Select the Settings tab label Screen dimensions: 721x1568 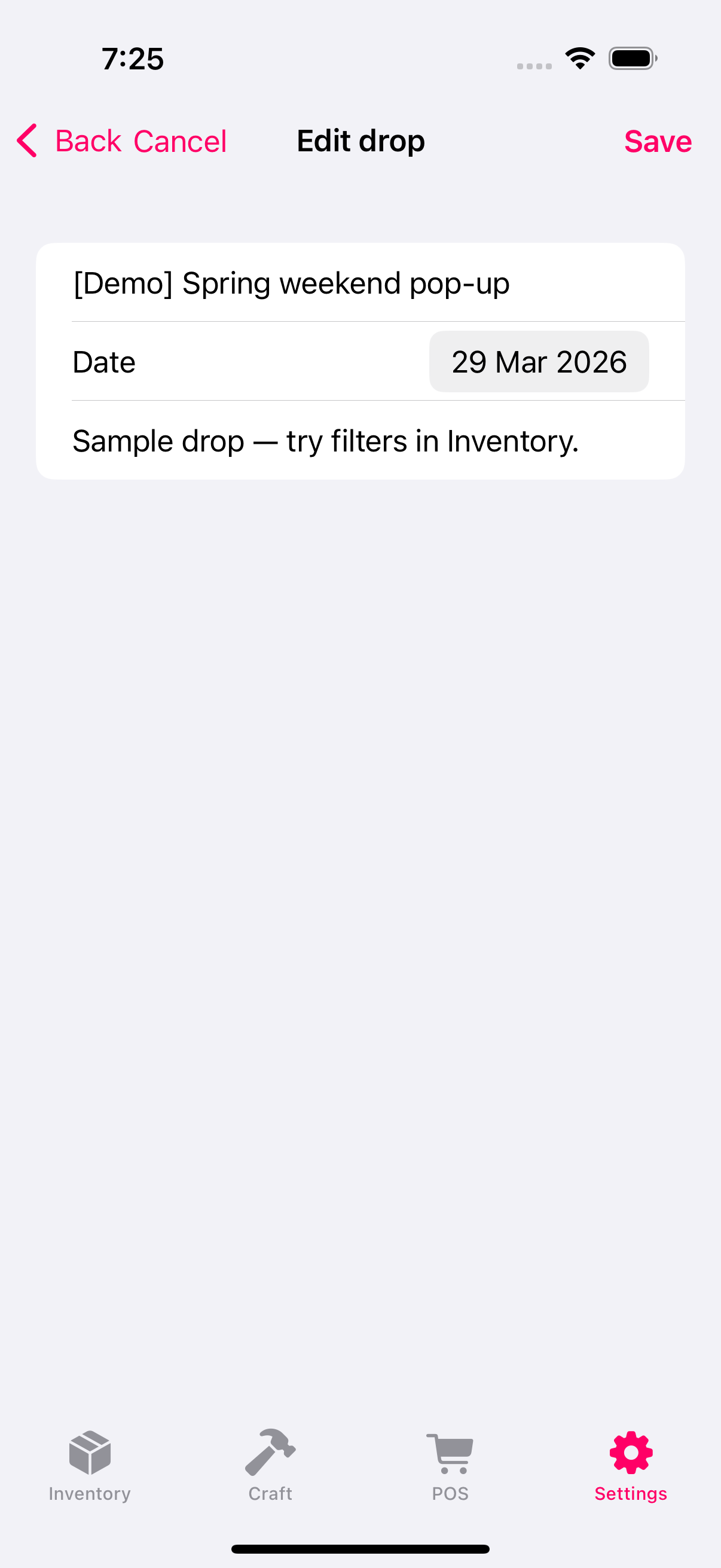click(631, 1493)
